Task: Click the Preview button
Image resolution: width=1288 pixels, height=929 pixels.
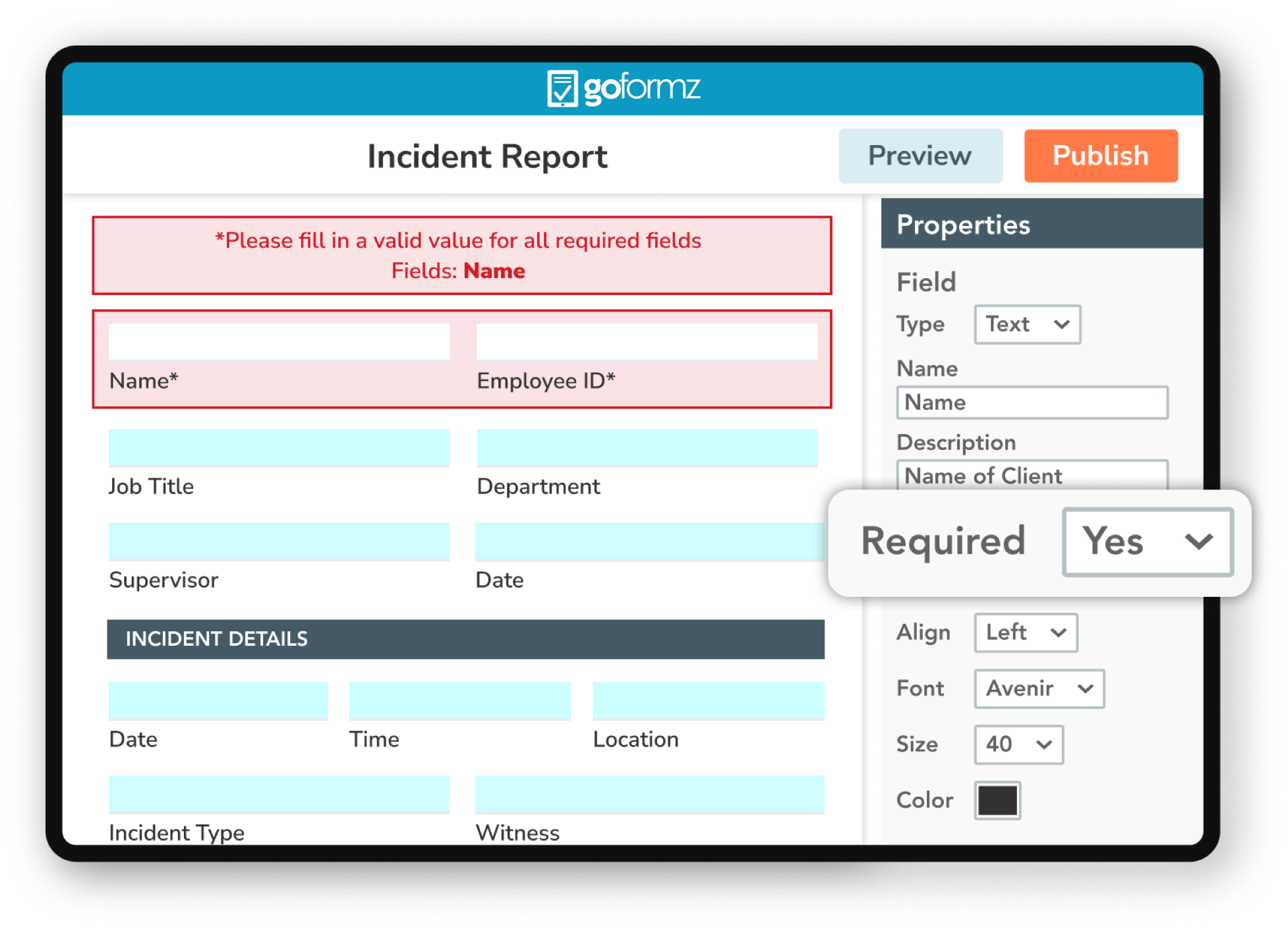Action: click(920, 155)
